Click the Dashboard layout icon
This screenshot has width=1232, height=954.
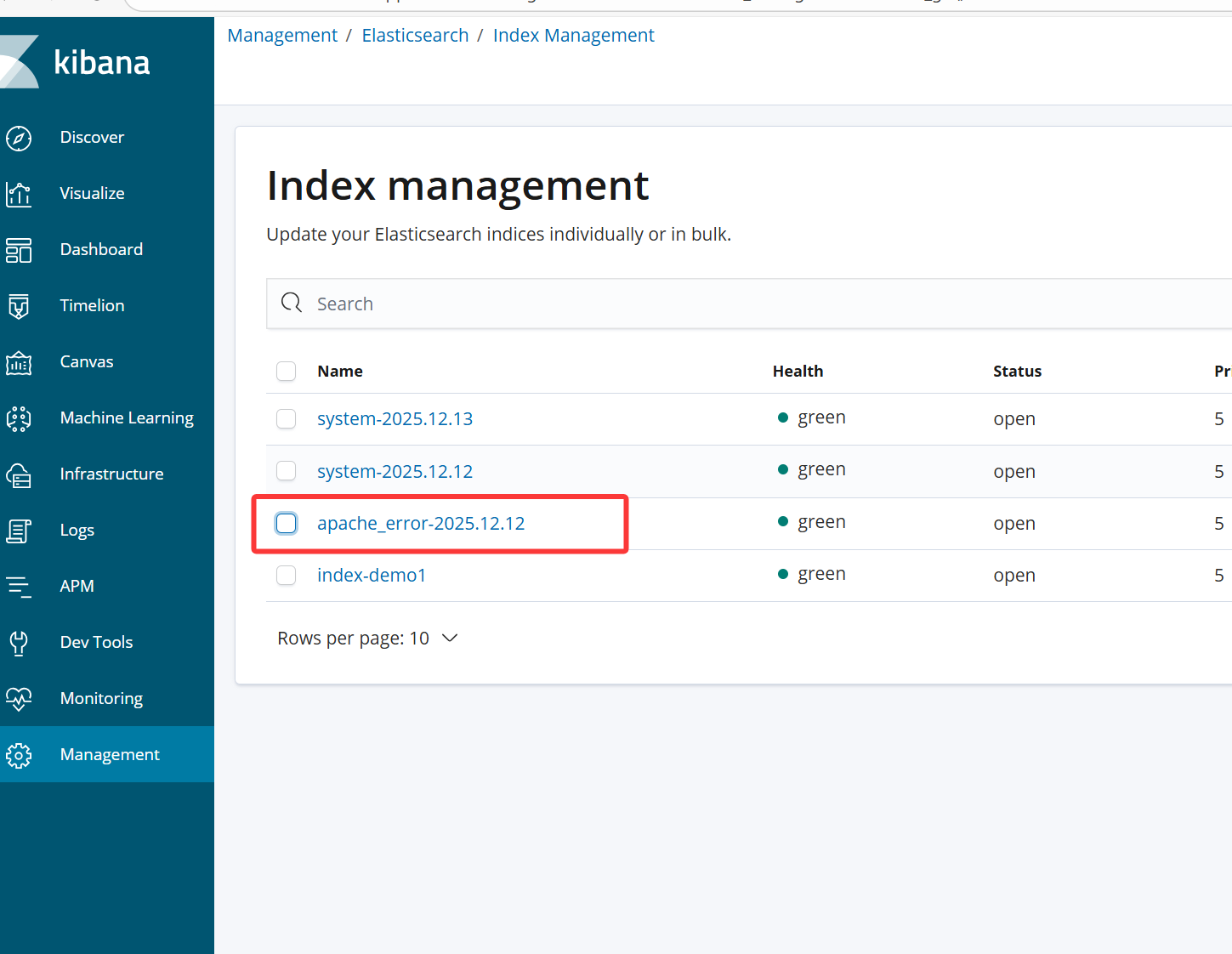point(19,250)
